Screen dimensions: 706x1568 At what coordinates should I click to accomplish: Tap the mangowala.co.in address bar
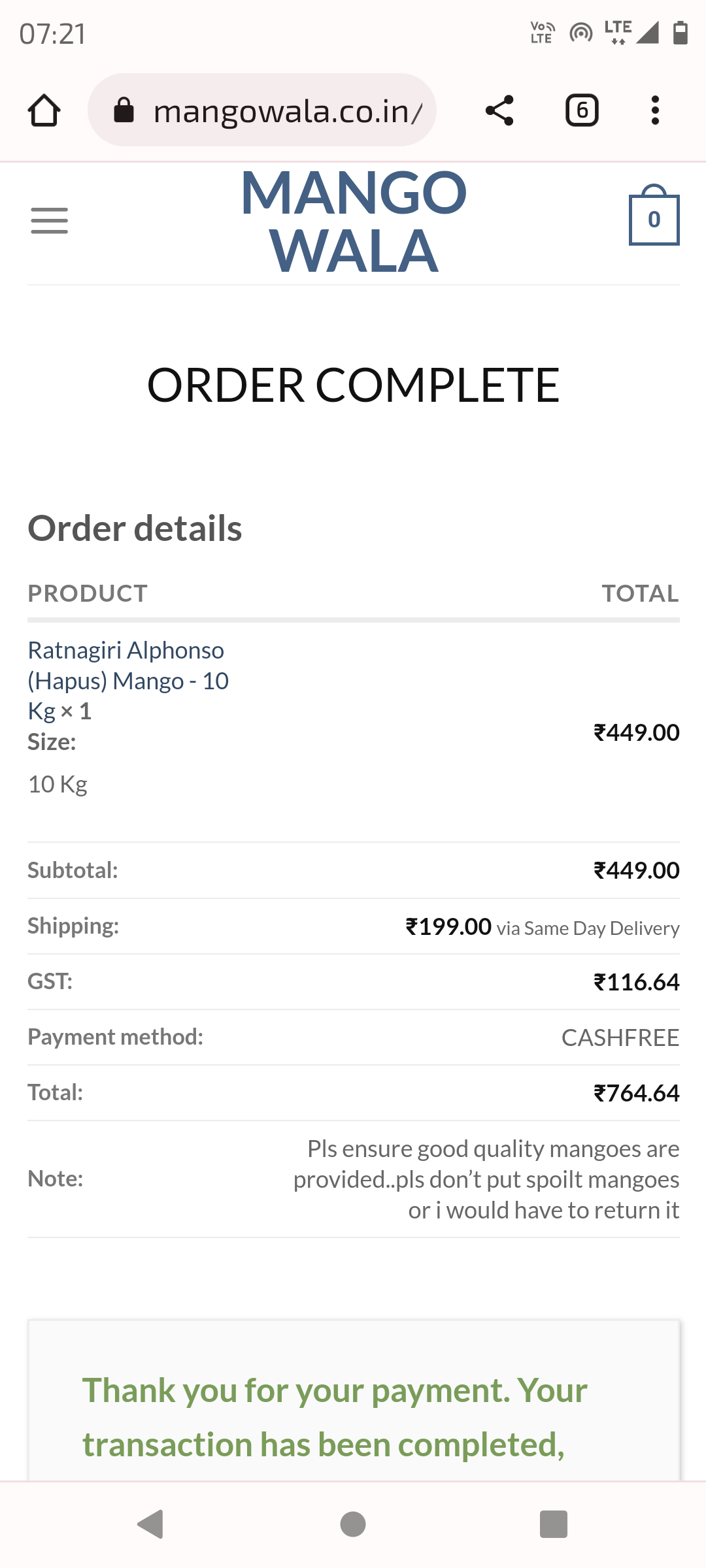288,111
